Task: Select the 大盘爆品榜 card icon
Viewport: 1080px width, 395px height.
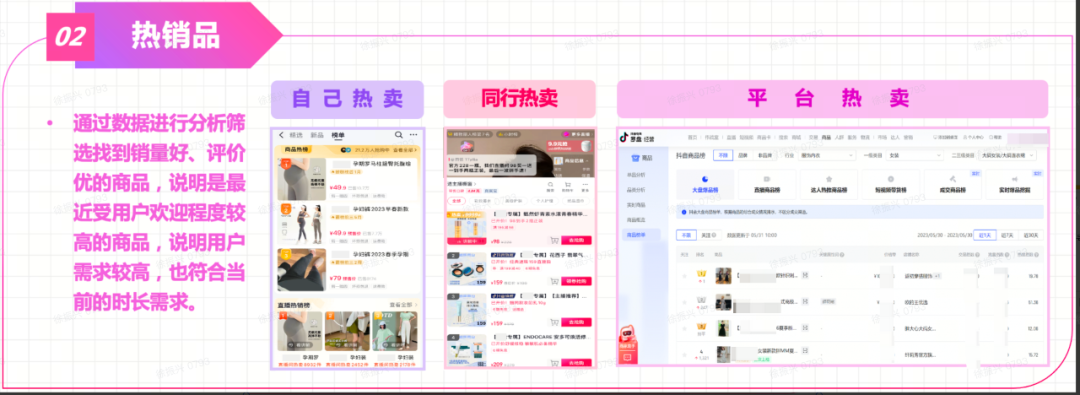Action: point(704,178)
